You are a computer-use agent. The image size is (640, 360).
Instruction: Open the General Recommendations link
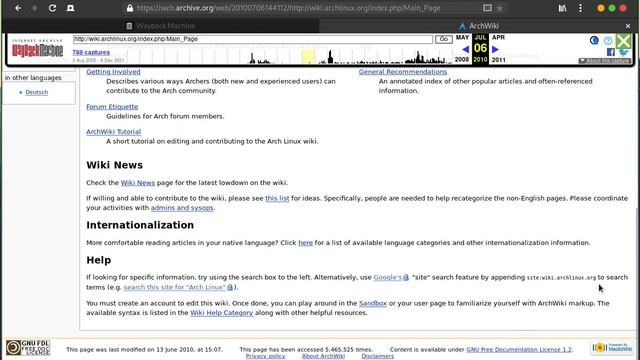point(403,72)
